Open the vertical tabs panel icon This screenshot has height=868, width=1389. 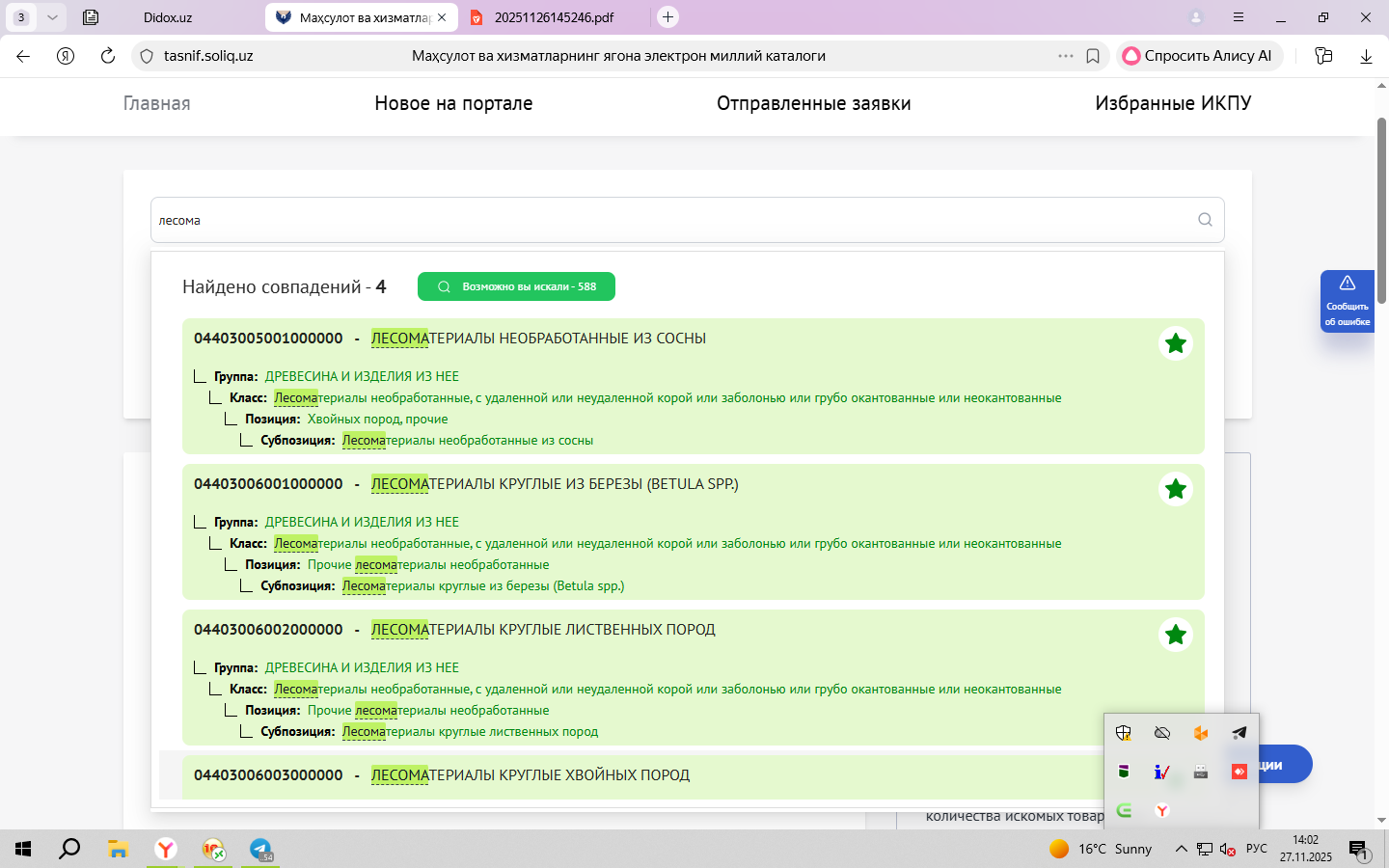click(91, 17)
